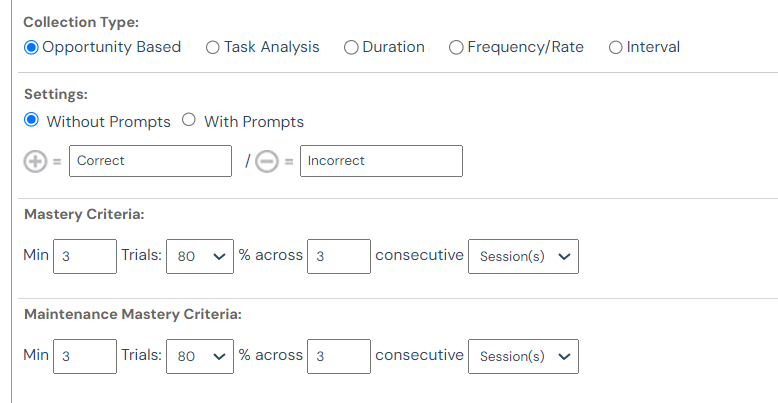Click the Opportunity Based label text
This screenshot has height=403, width=778.
click(x=112, y=47)
